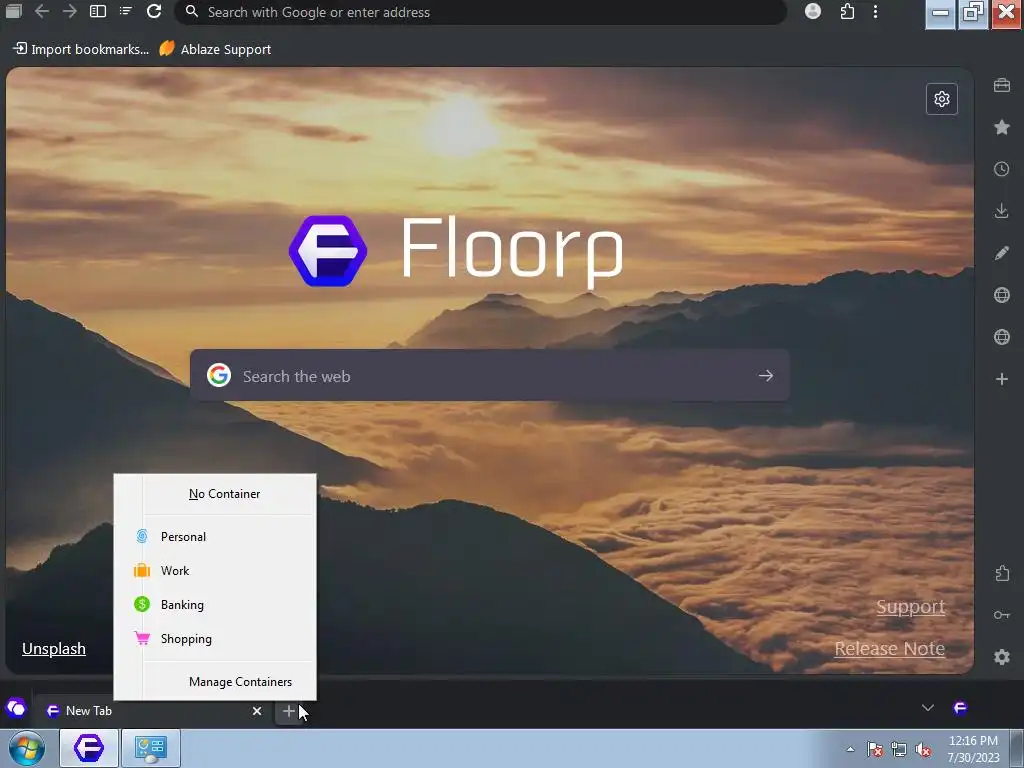Show hidden system tray icons
Image resolution: width=1024 pixels, height=768 pixels.
click(850, 749)
